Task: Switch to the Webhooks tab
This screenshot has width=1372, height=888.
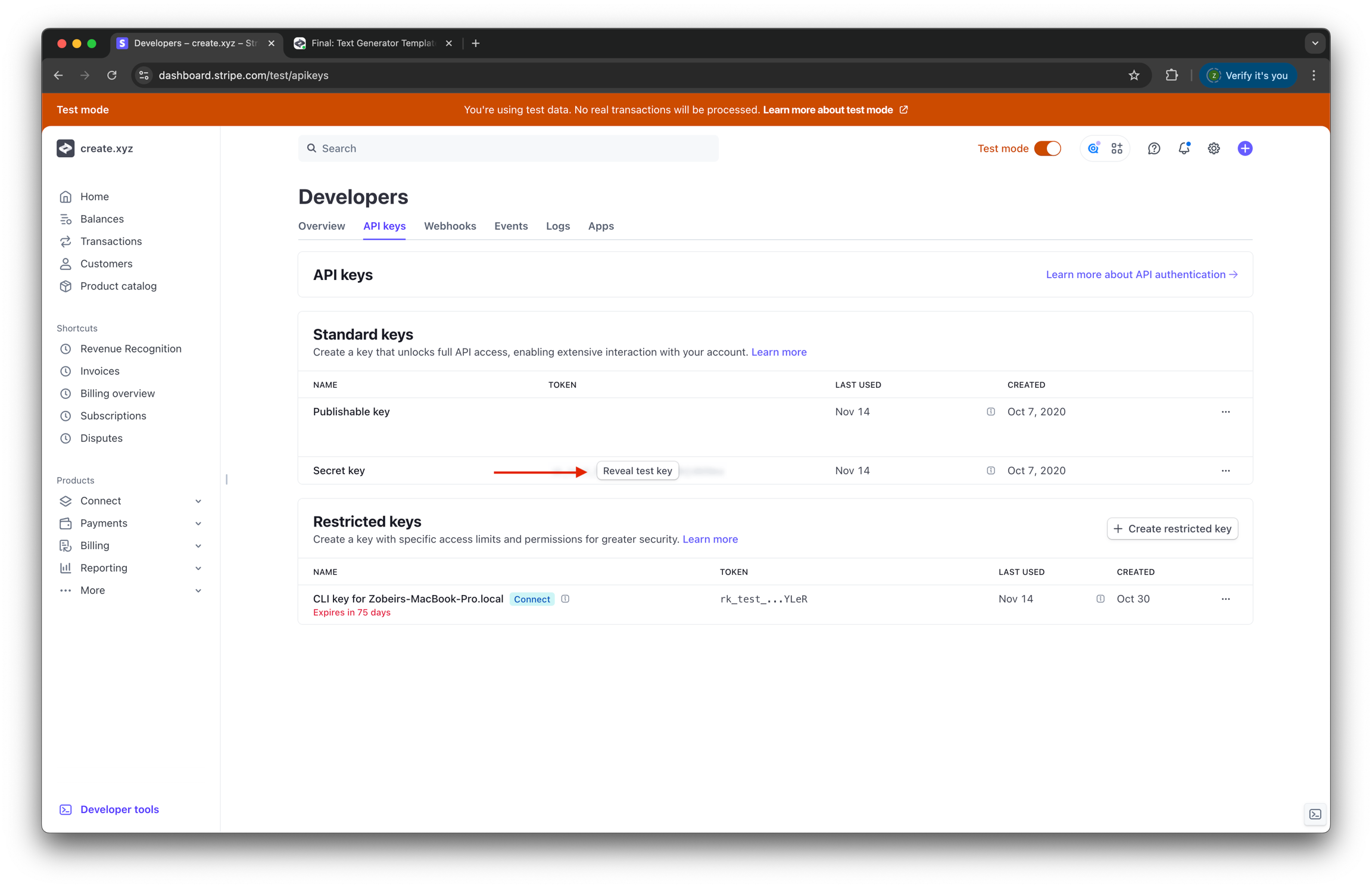Action: tap(450, 226)
